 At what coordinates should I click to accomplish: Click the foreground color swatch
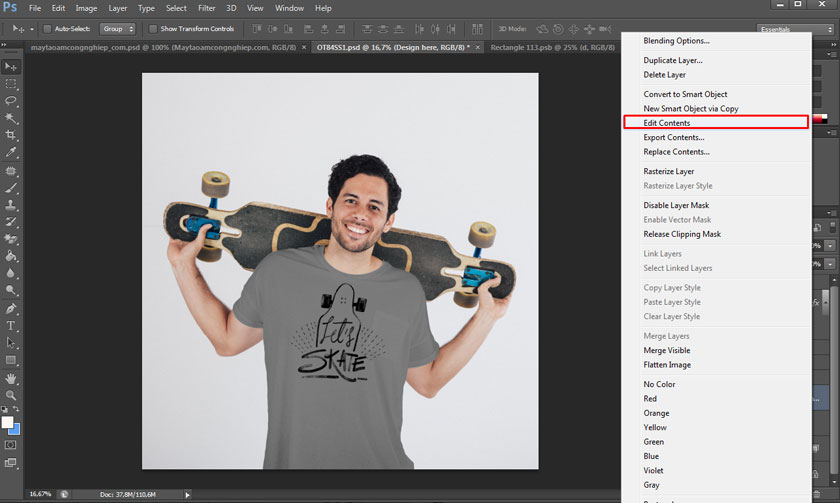[x=6, y=422]
